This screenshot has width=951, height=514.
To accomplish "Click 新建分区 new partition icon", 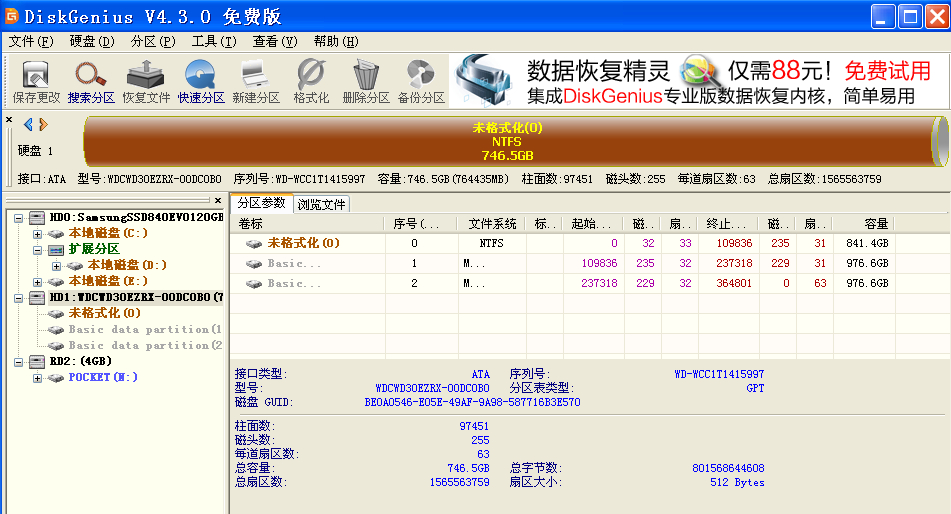I will [x=256, y=82].
